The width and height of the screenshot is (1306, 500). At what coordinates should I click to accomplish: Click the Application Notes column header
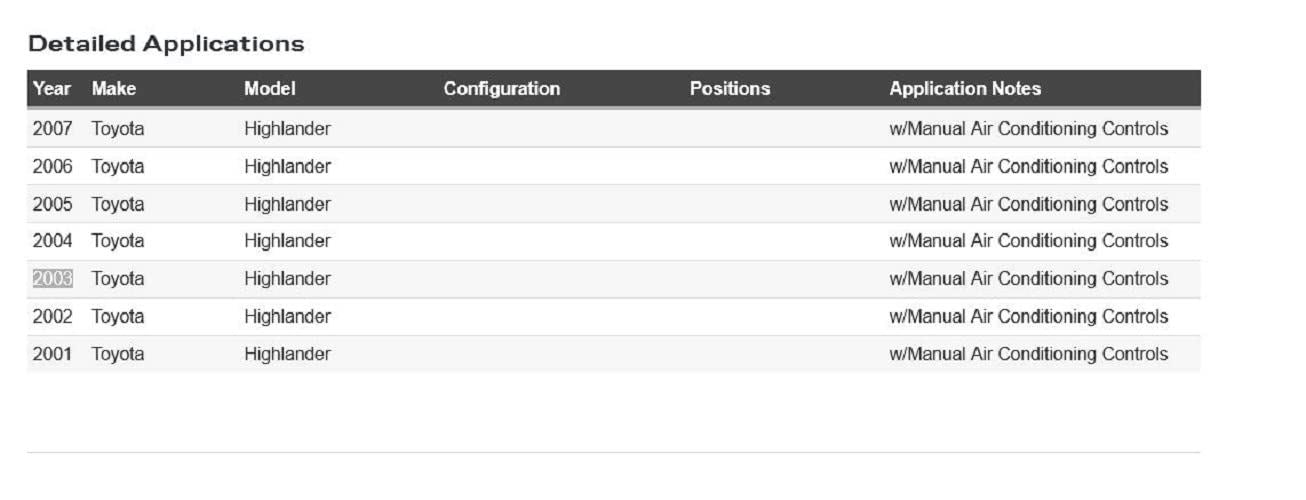pyautogui.click(x=965, y=89)
